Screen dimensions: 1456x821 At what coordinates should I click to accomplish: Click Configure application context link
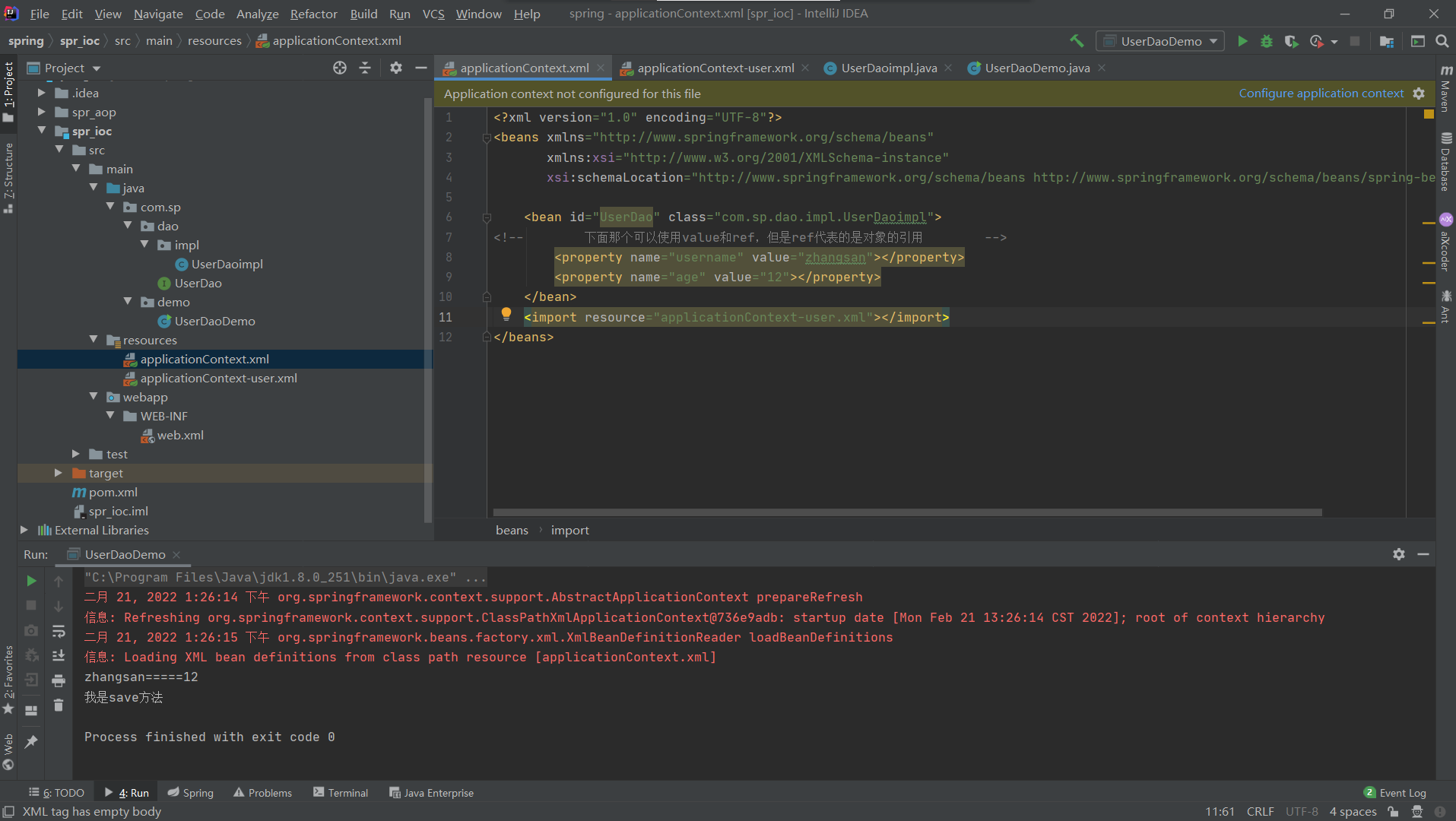pos(1321,94)
